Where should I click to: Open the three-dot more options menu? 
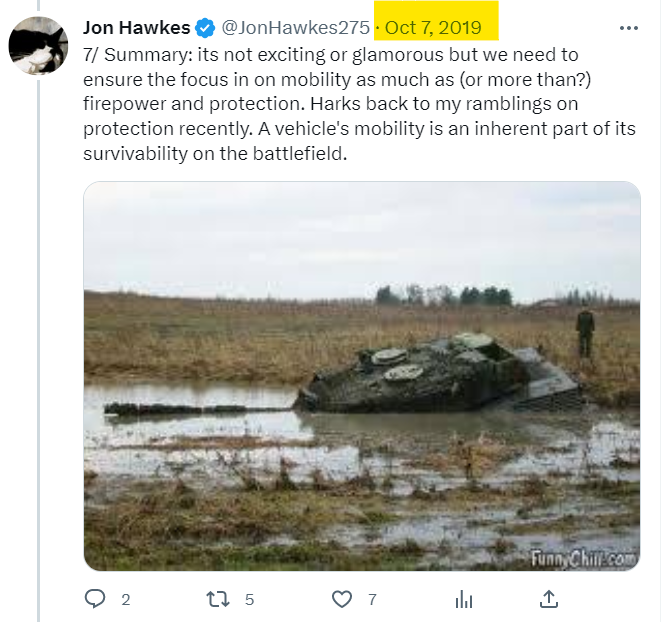click(x=629, y=28)
